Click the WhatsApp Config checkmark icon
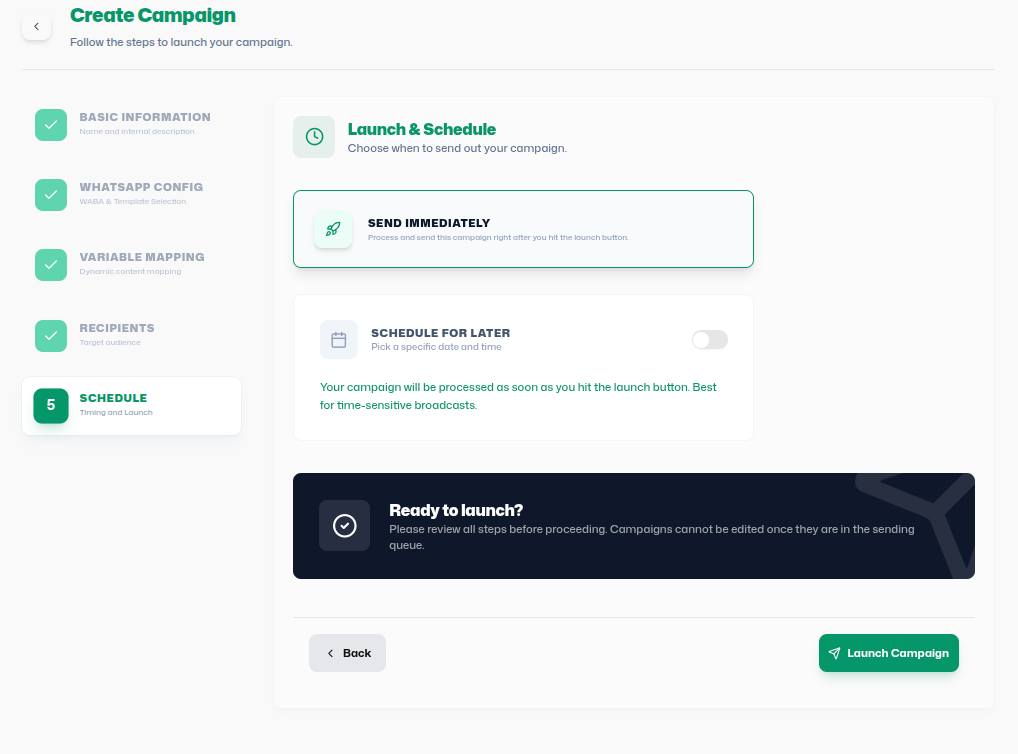 [x=51, y=195]
